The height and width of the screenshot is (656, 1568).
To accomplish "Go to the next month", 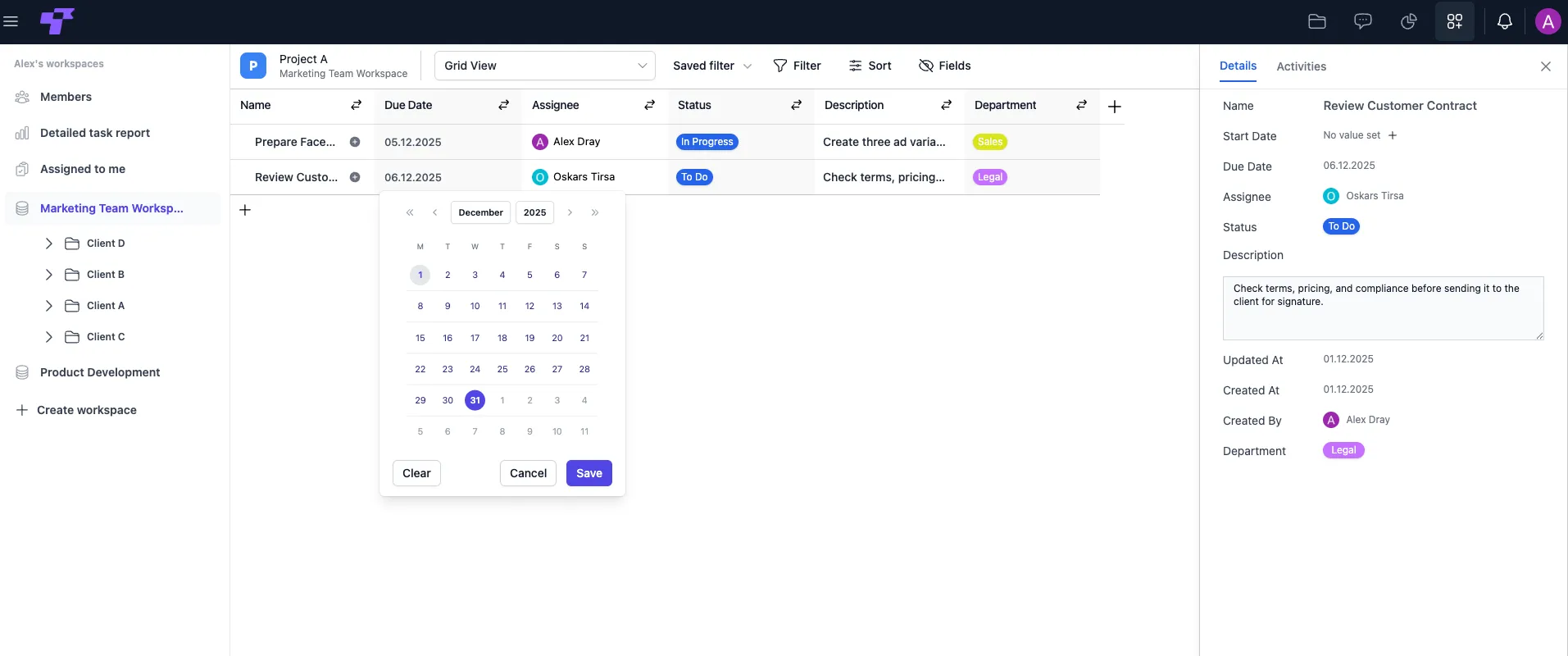I will pyautogui.click(x=570, y=212).
